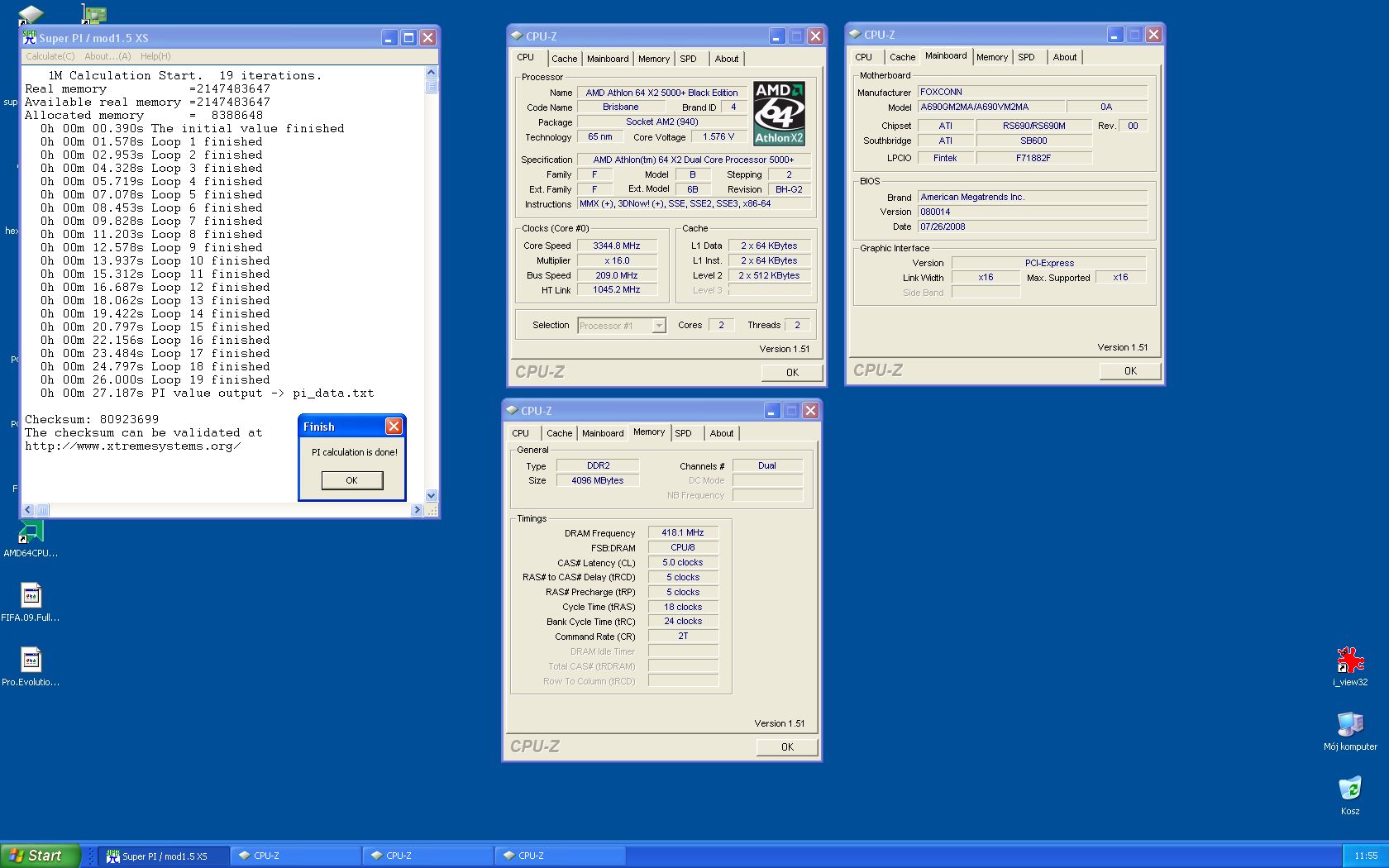Click OK in the Finish dialog
The image size is (1389, 868).
(352, 480)
